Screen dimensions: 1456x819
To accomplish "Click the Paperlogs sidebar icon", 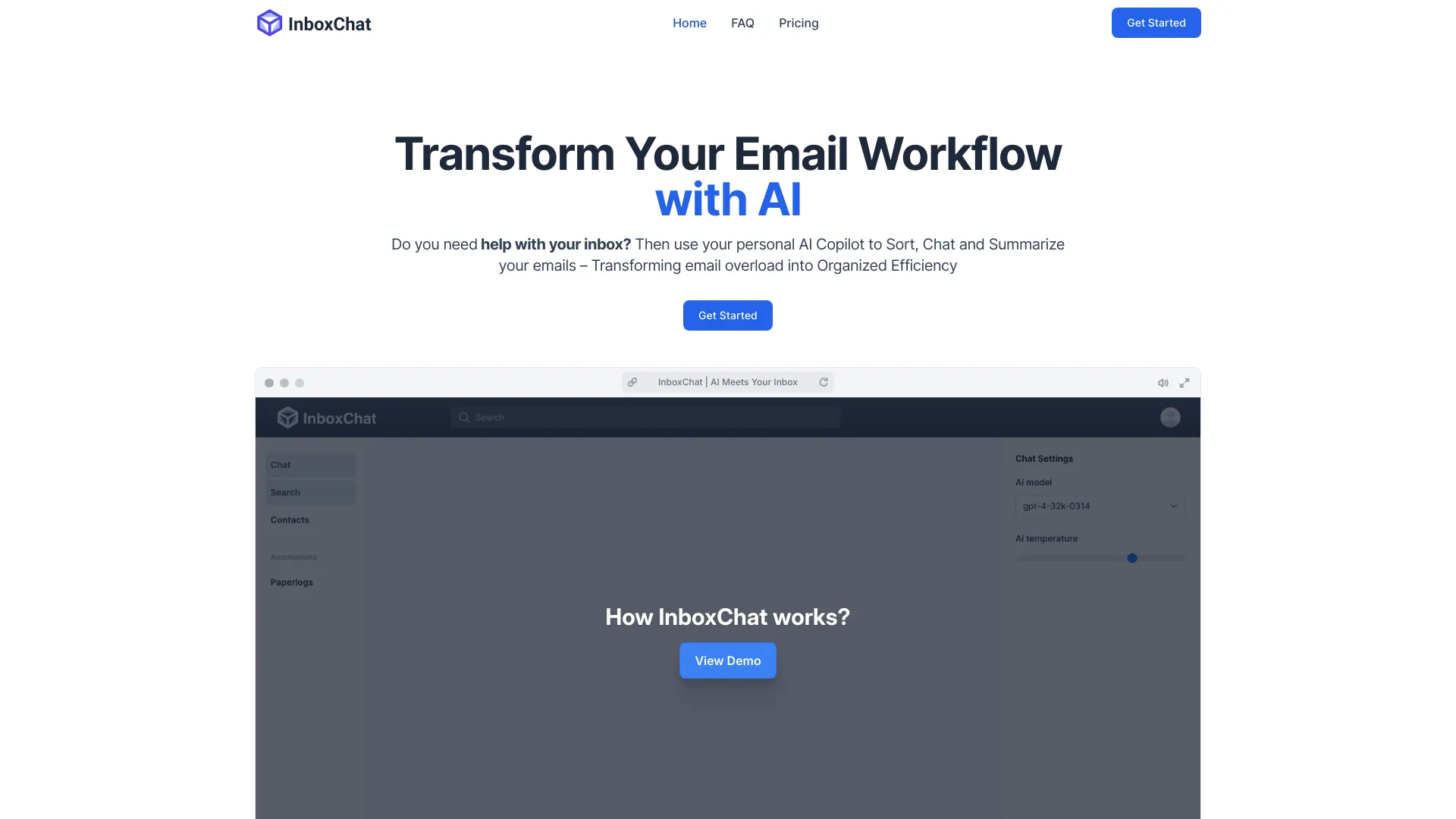I will click(291, 581).
